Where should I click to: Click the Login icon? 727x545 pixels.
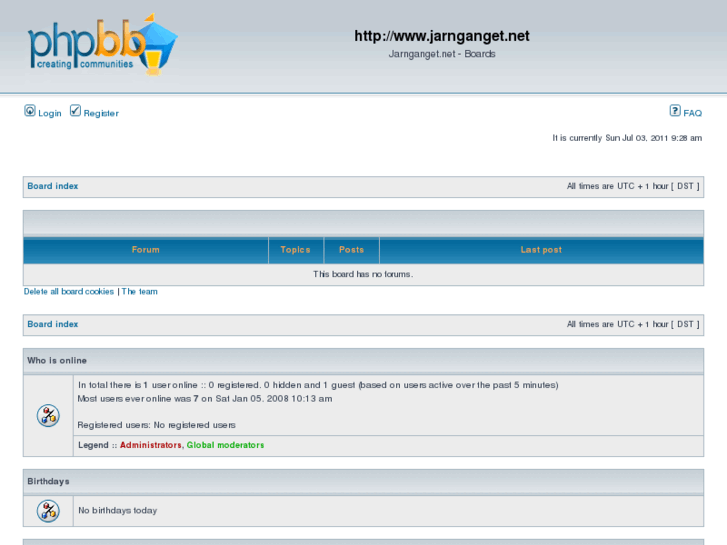coord(30,111)
